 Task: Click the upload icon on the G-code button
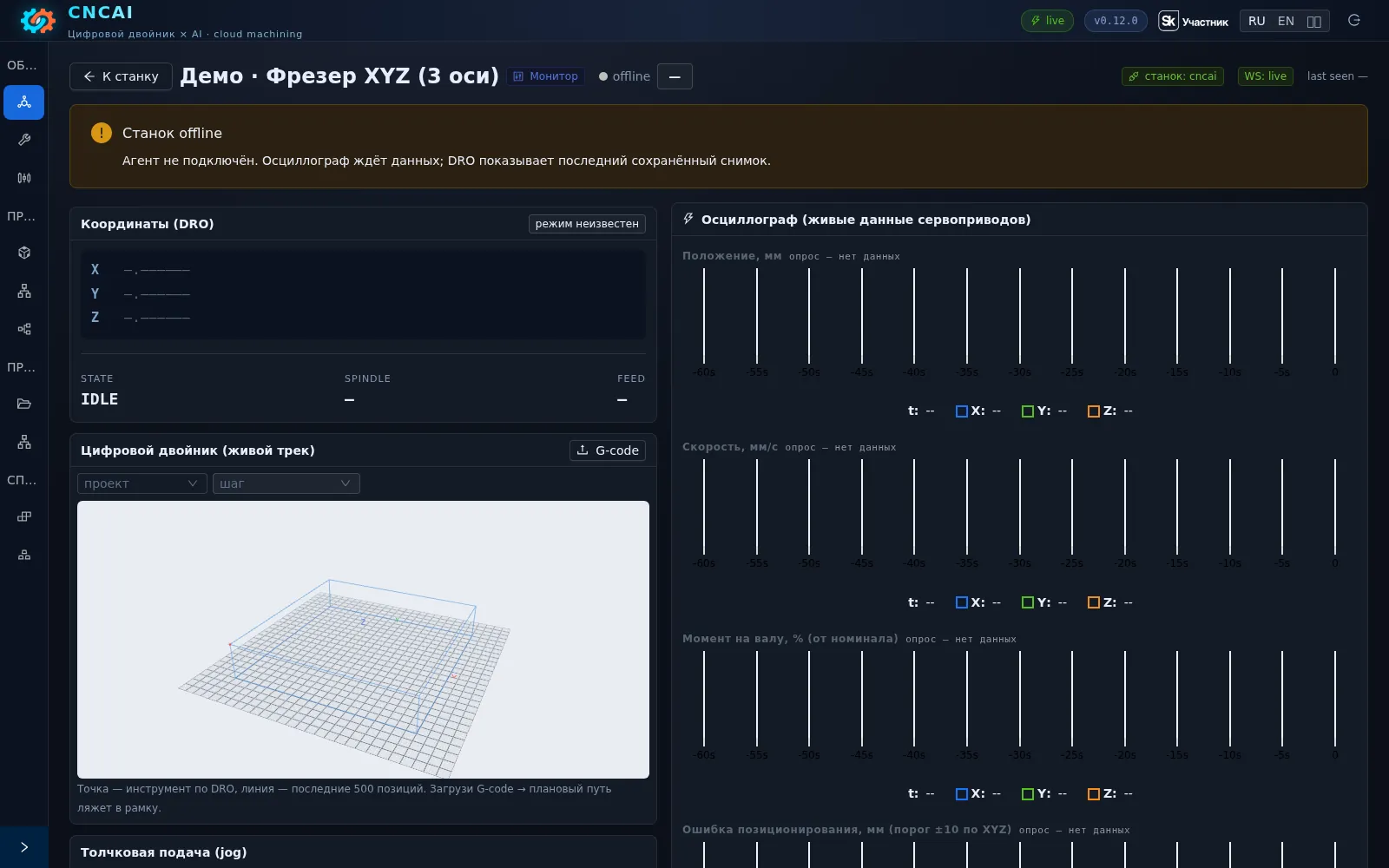coord(583,450)
